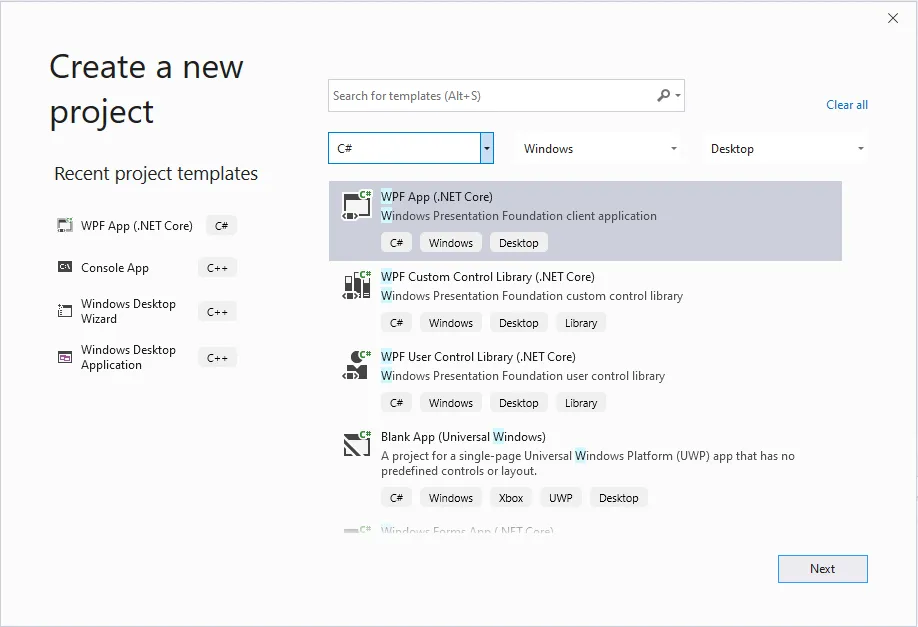918x627 pixels.
Task: Click the Blank App (Universal Windows) icon
Action: [x=357, y=445]
